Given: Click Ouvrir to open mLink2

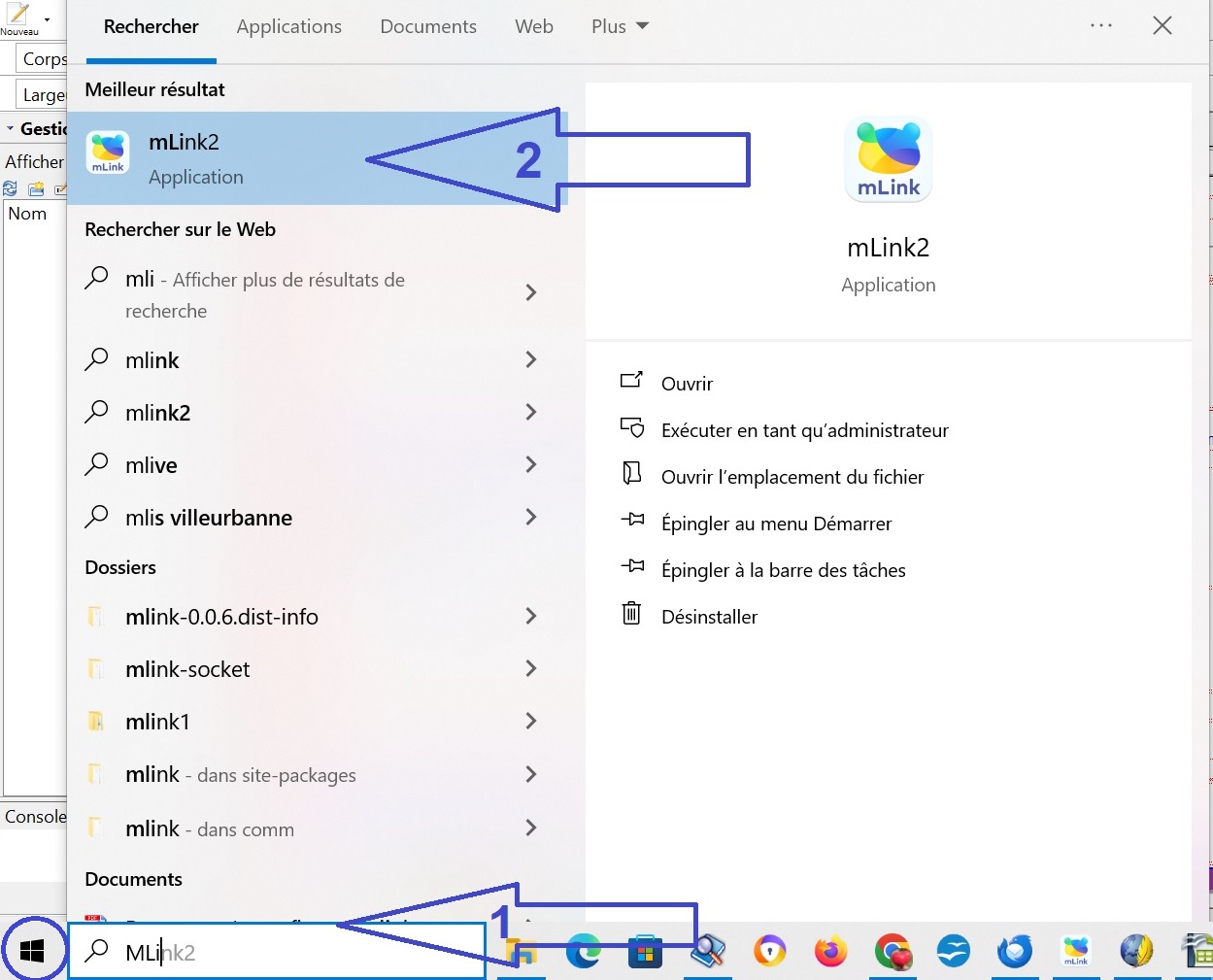Looking at the screenshot, I should click(x=687, y=384).
